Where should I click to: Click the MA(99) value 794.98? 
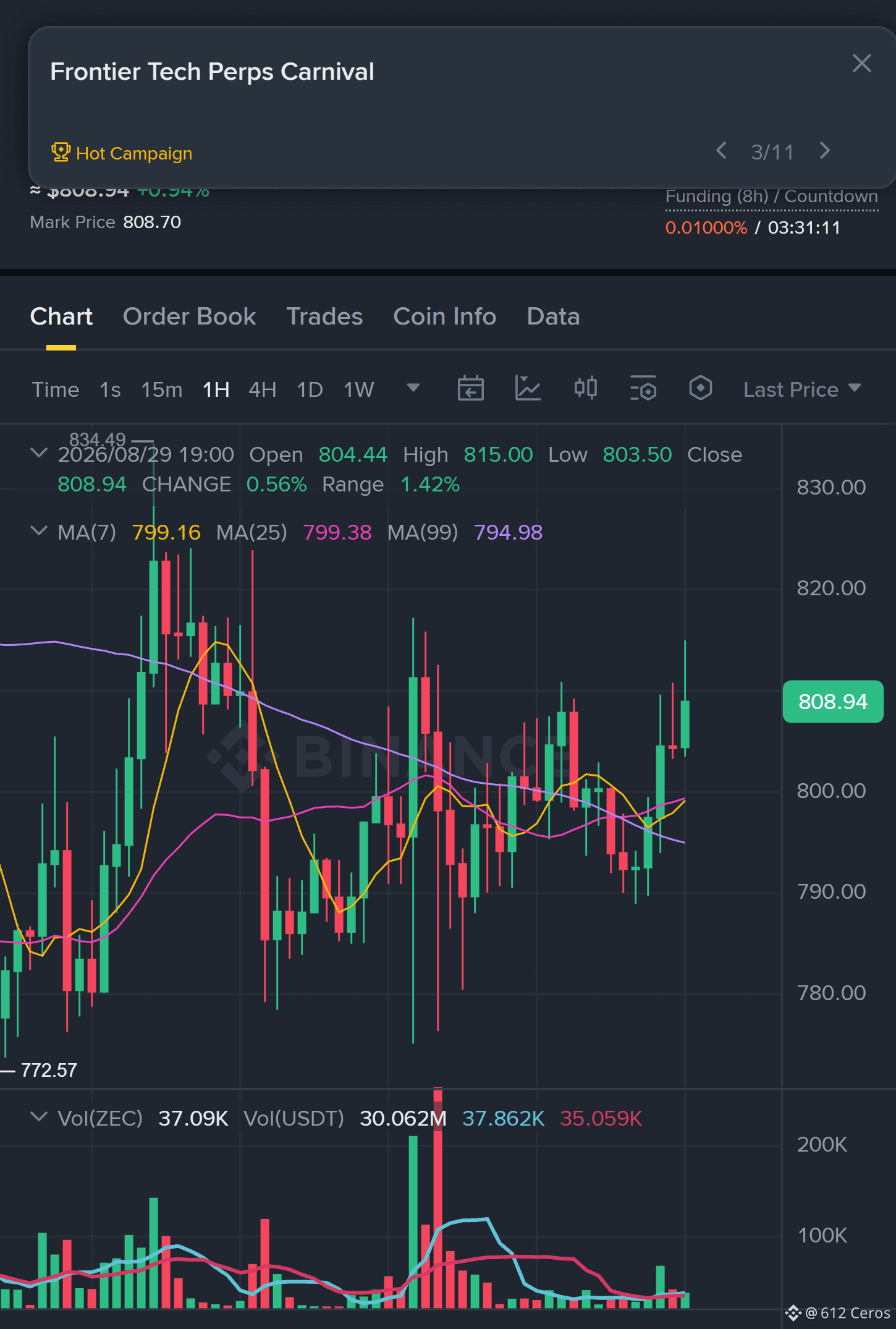click(508, 532)
